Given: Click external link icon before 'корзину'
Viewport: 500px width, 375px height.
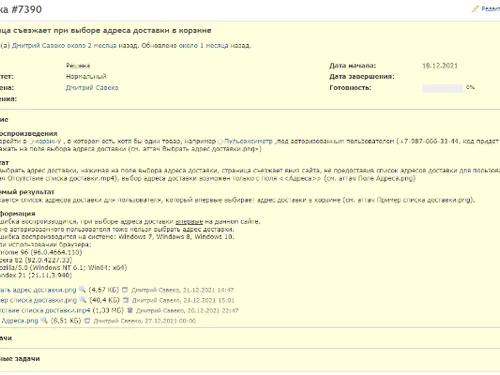Looking at the screenshot, I should coord(32,141).
